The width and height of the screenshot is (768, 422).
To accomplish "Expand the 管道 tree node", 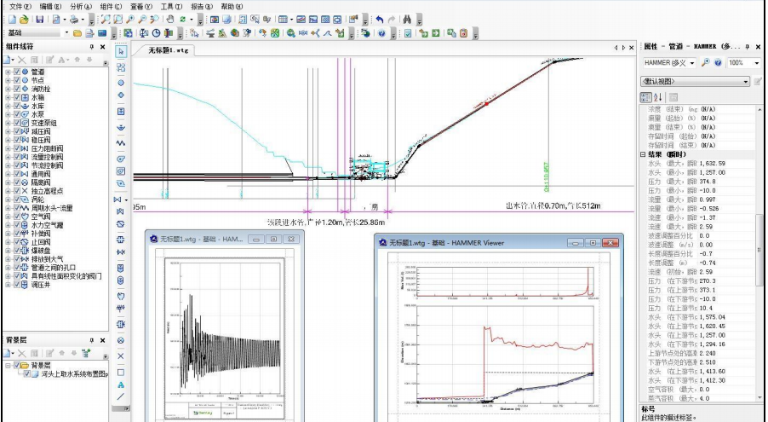I will tap(8, 72).
